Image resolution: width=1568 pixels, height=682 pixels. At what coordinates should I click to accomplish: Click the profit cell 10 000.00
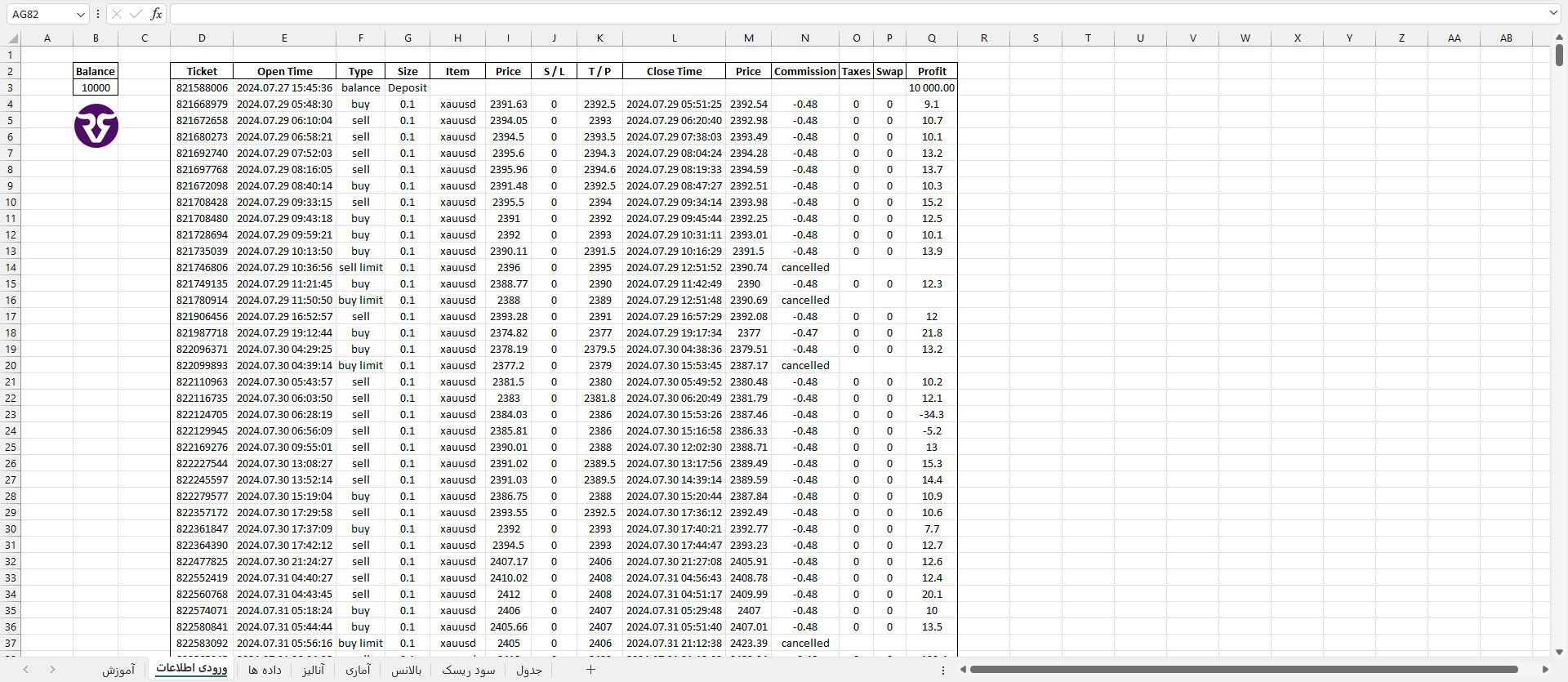[932, 87]
